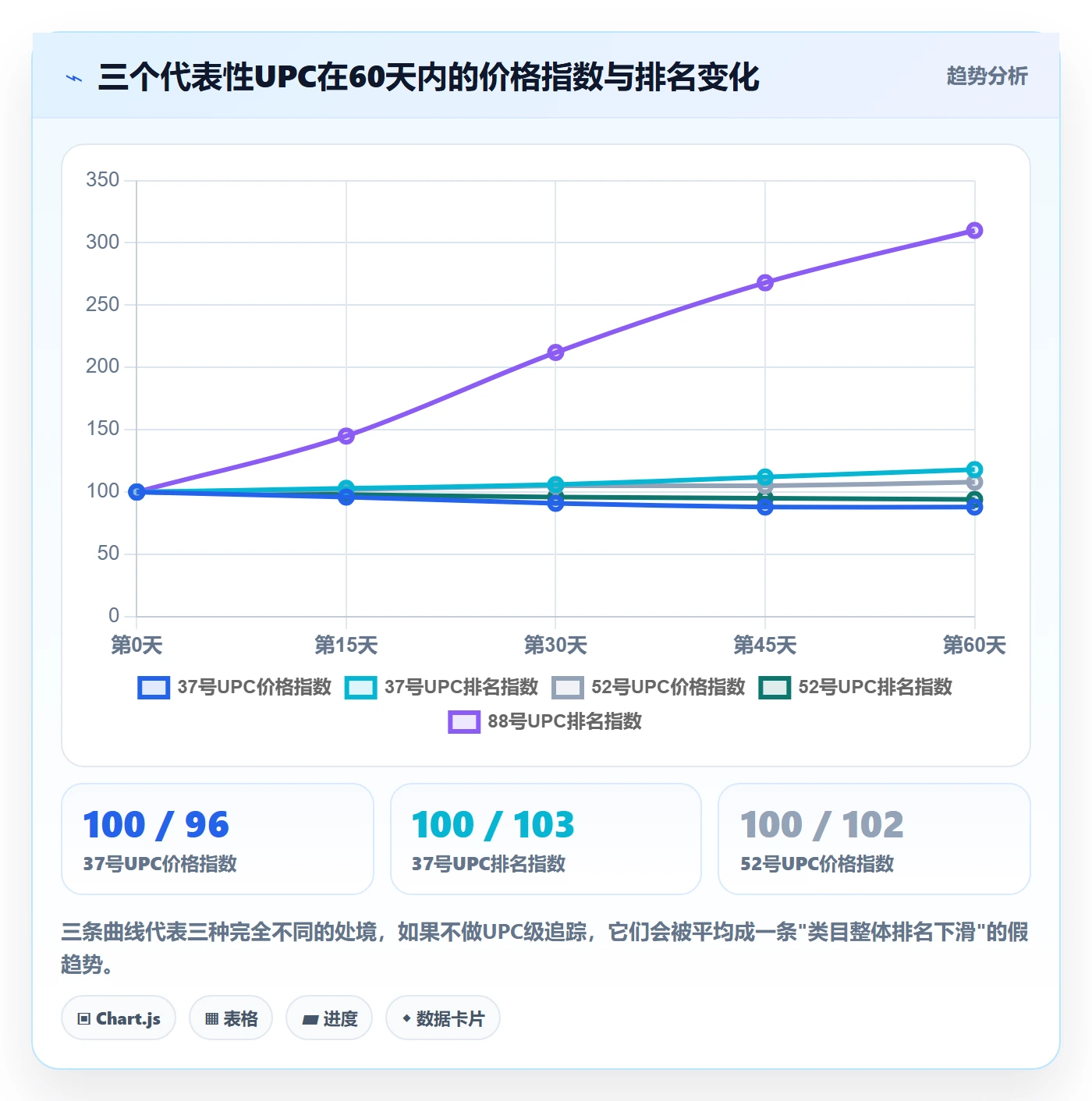Screen dimensions: 1092x1101
Task: Click the purple 88号UPC point at 第15天
Action: coord(346,436)
